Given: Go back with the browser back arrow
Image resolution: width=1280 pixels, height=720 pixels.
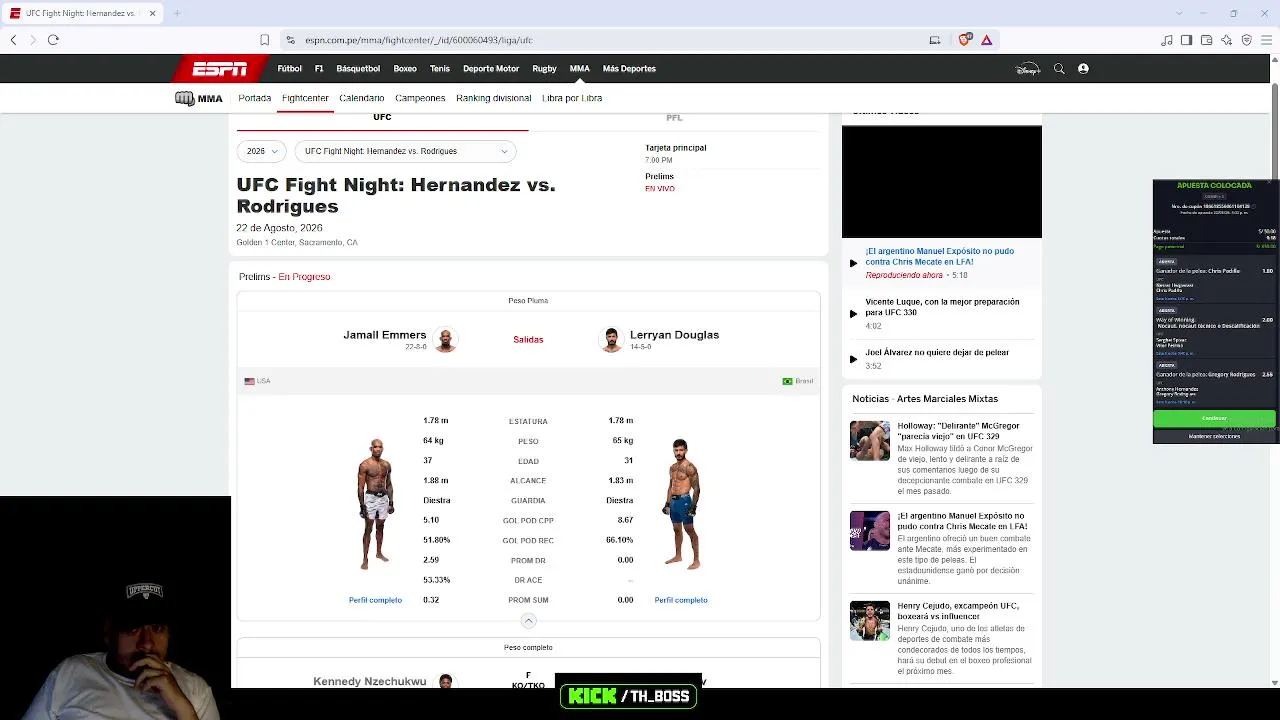Looking at the screenshot, I should 13,40.
